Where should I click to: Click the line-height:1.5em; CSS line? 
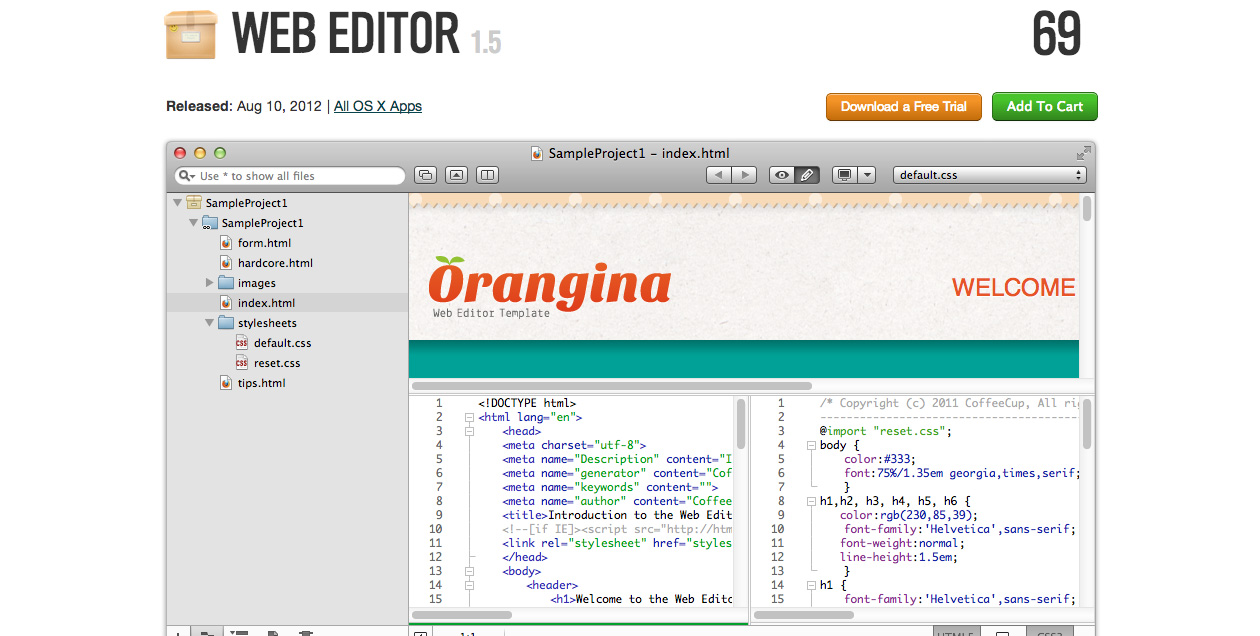pos(899,558)
